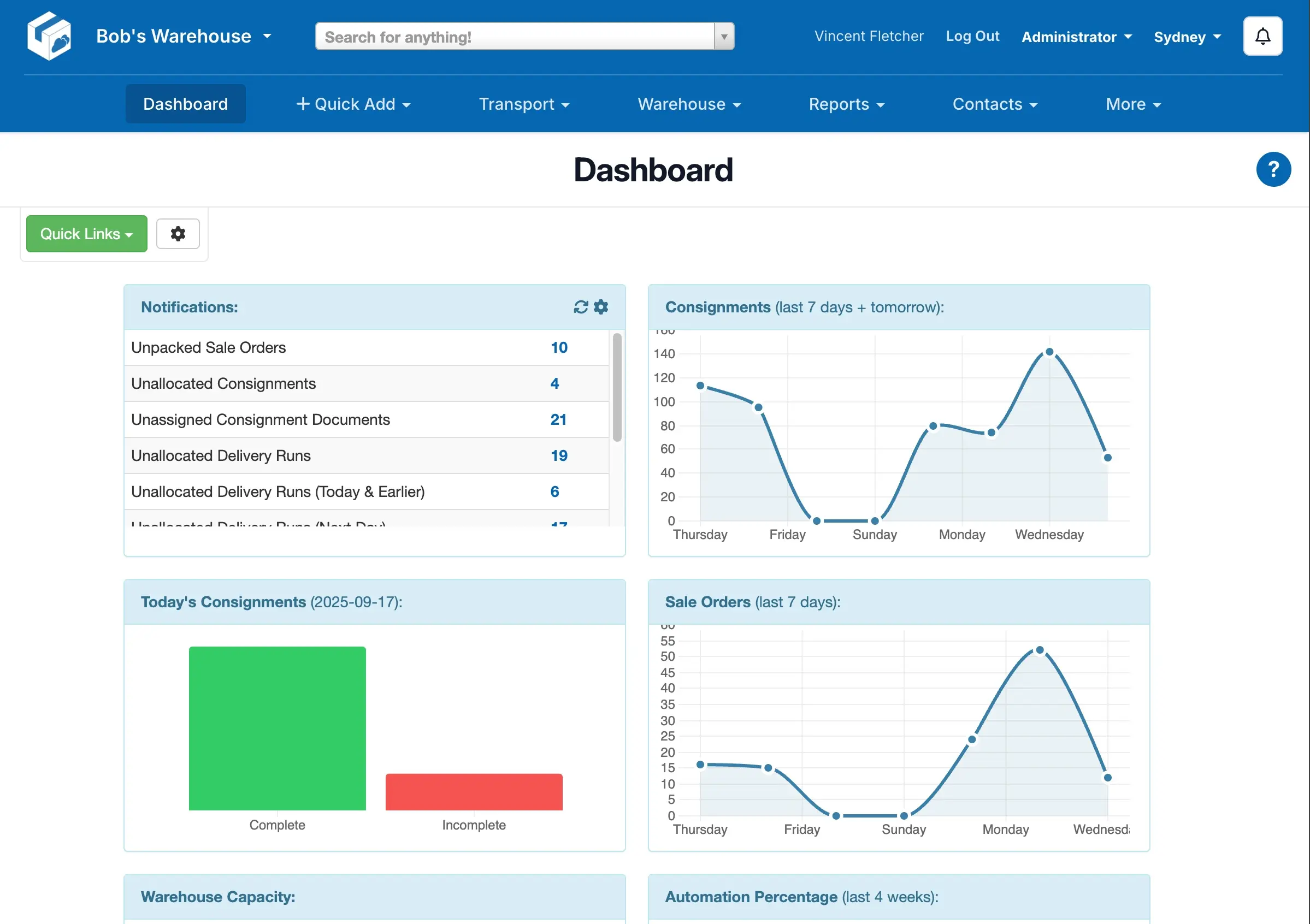Open the Reports menu
This screenshot has width=1310, height=924.
click(846, 104)
